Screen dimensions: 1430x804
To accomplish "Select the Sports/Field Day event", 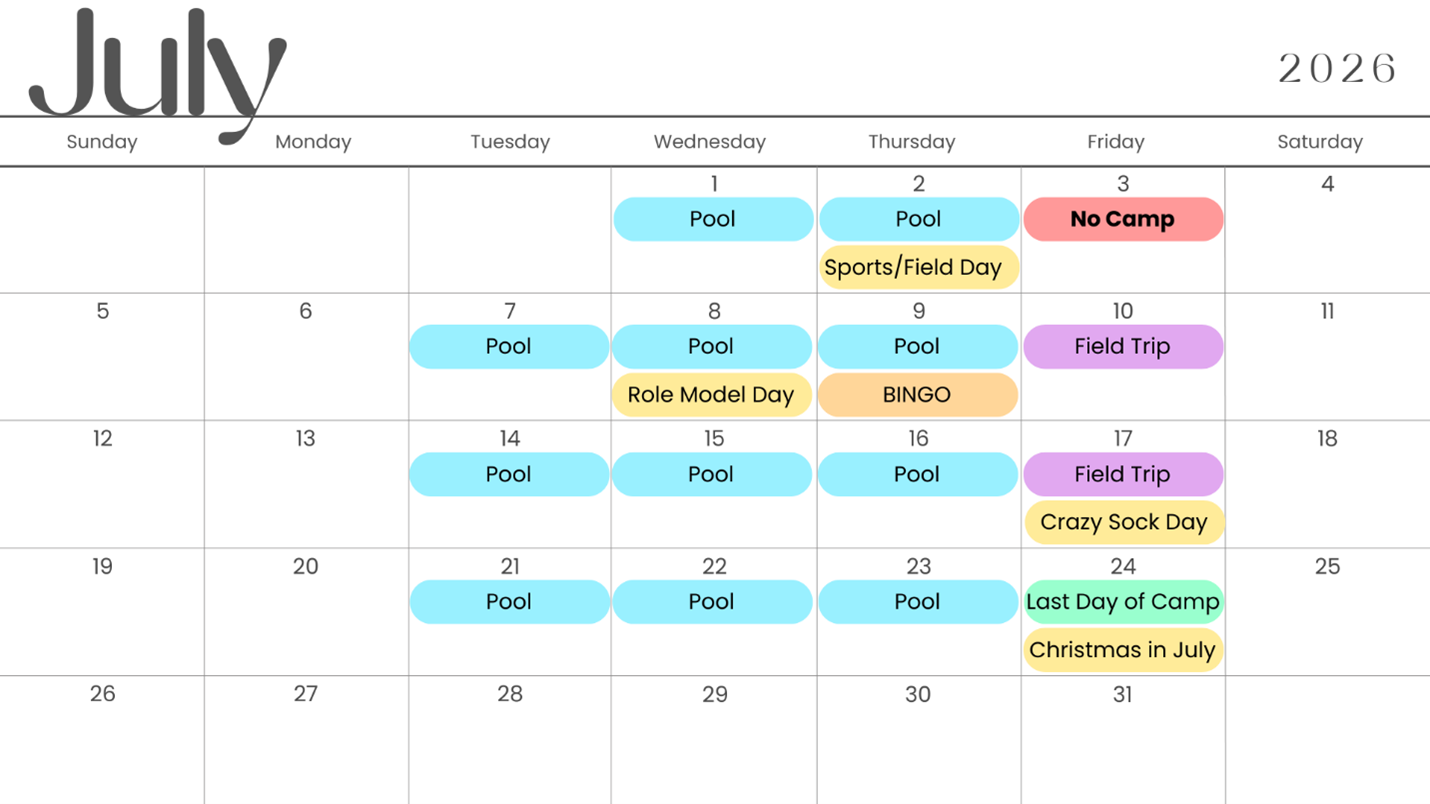I will click(x=918, y=267).
